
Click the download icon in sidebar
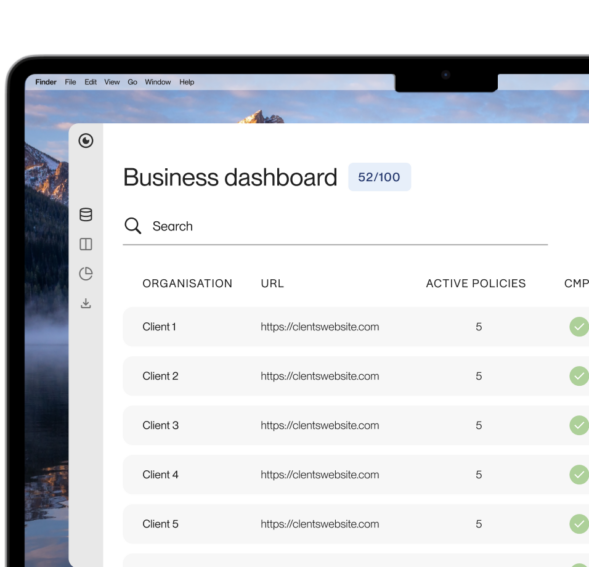tap(86, 303)
